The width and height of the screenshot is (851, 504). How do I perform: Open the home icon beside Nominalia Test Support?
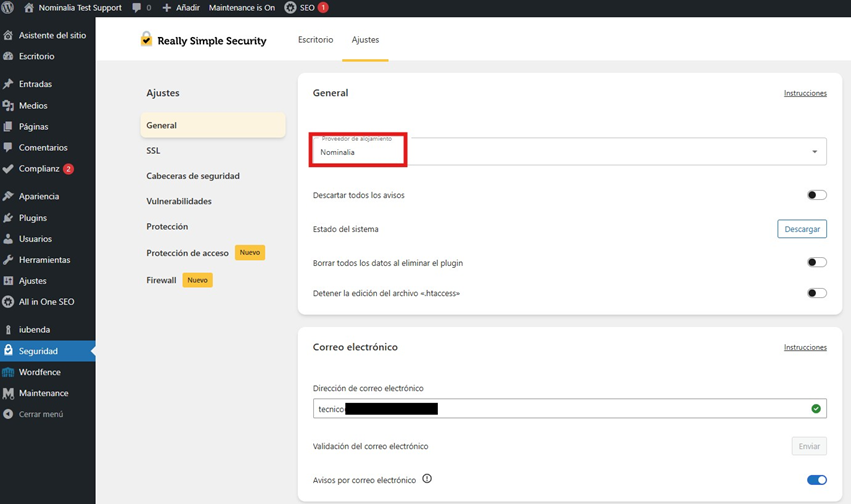point(29,8)
